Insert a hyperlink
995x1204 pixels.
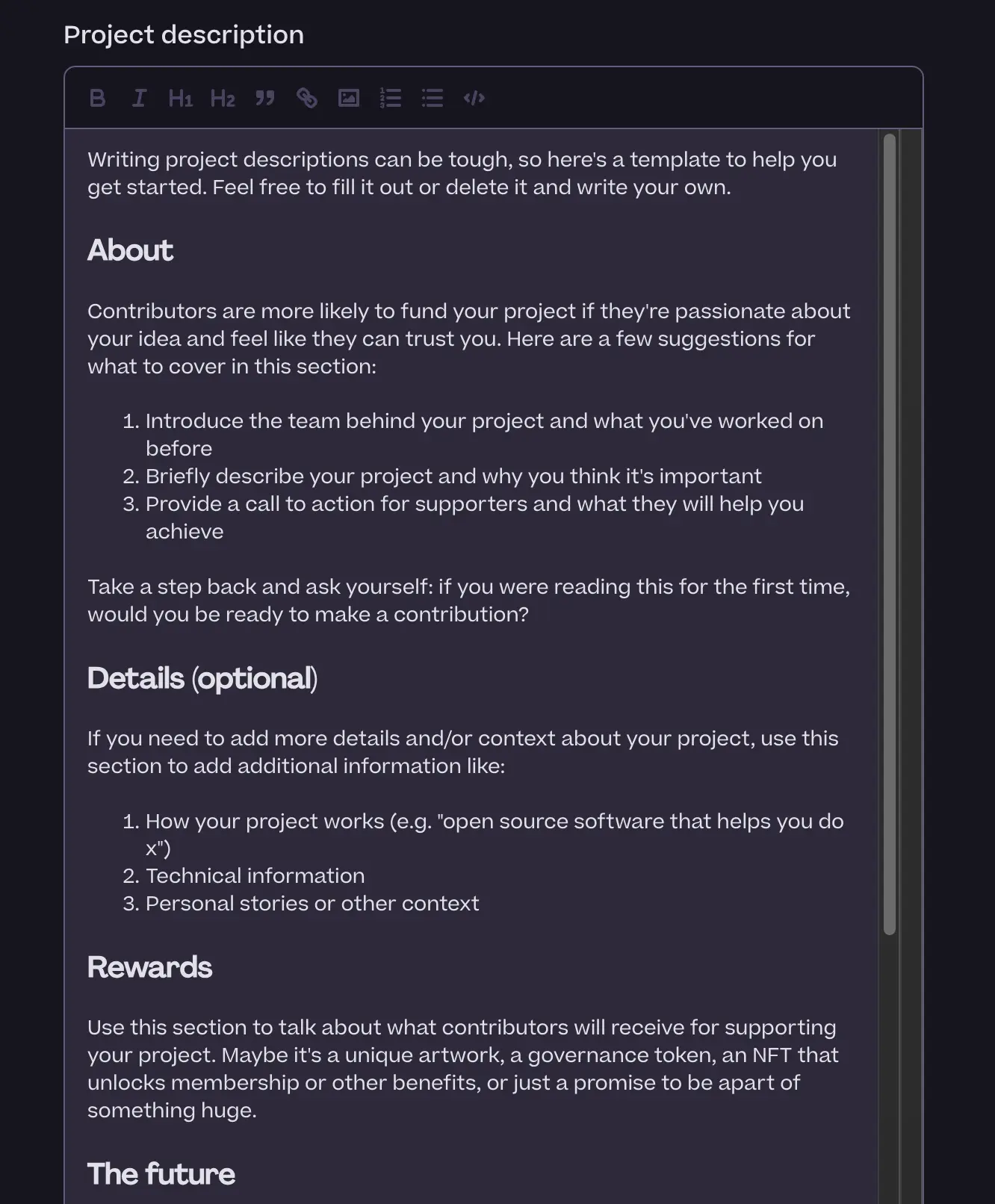[307, 98]
